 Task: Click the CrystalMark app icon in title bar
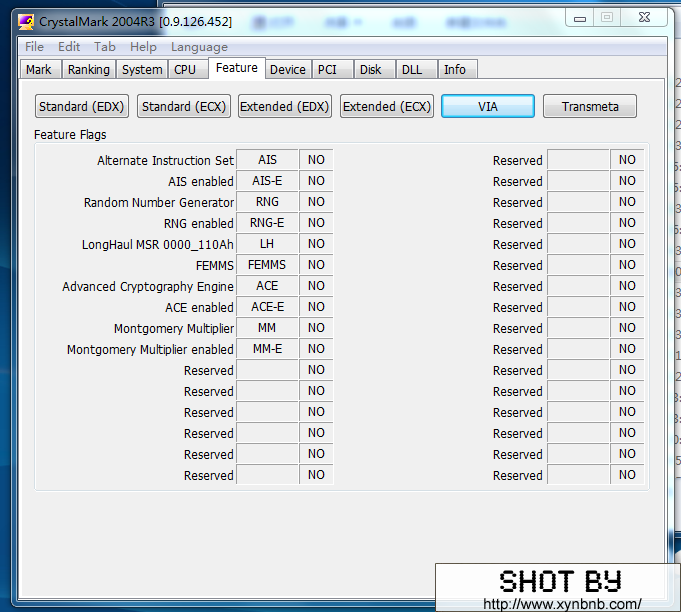(x=26, y=22)
